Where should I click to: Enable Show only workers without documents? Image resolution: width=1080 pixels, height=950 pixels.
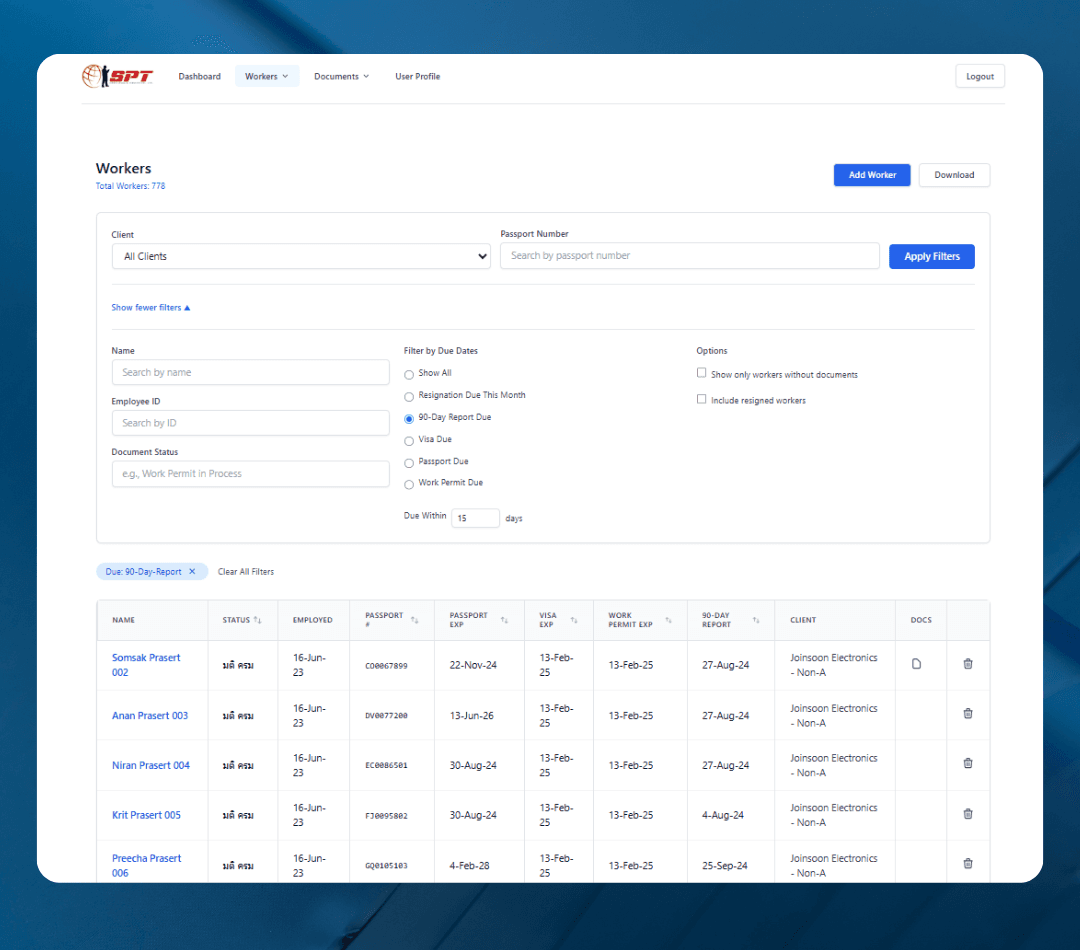(701, 373)
